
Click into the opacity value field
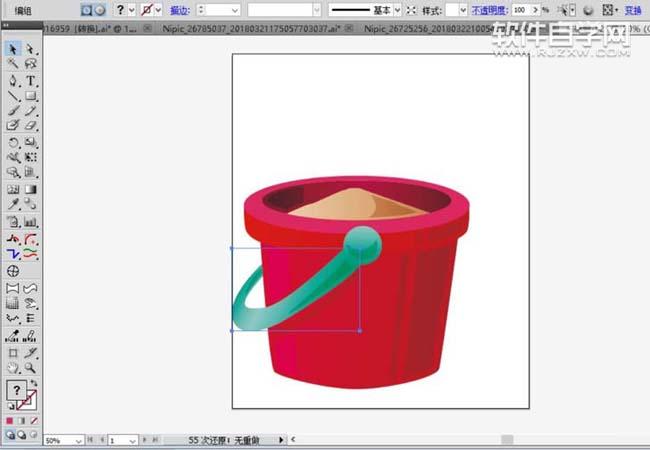click(521, 10)
